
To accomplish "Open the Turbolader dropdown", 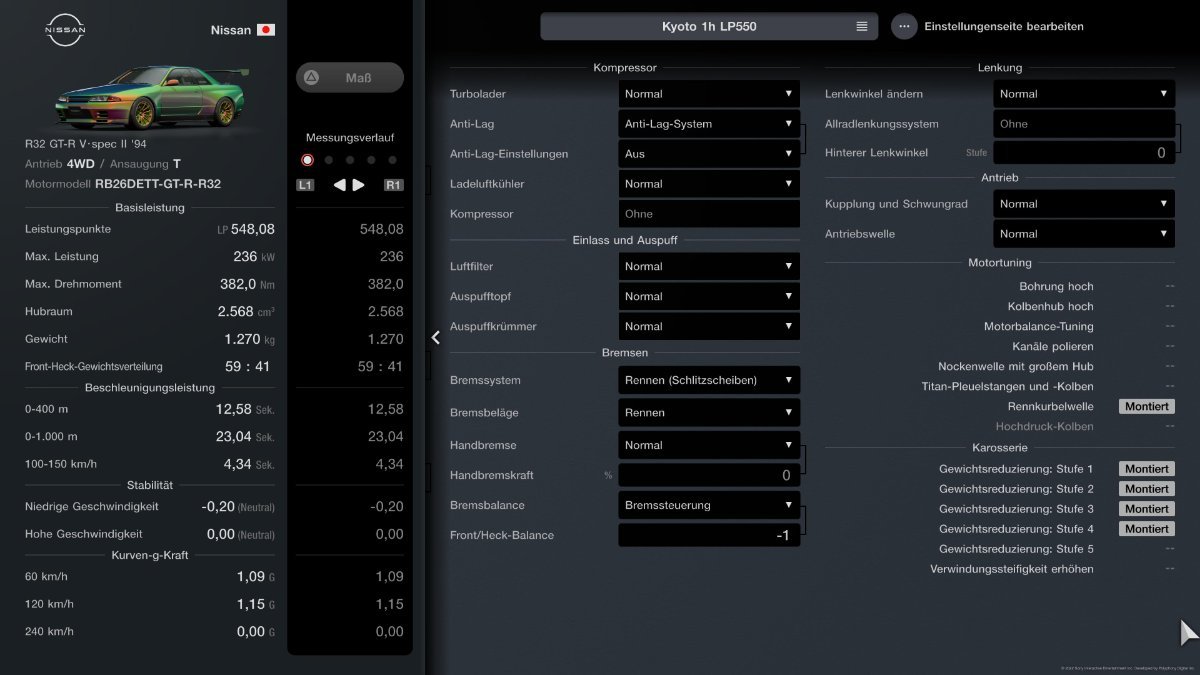I will tap(709, 94).
